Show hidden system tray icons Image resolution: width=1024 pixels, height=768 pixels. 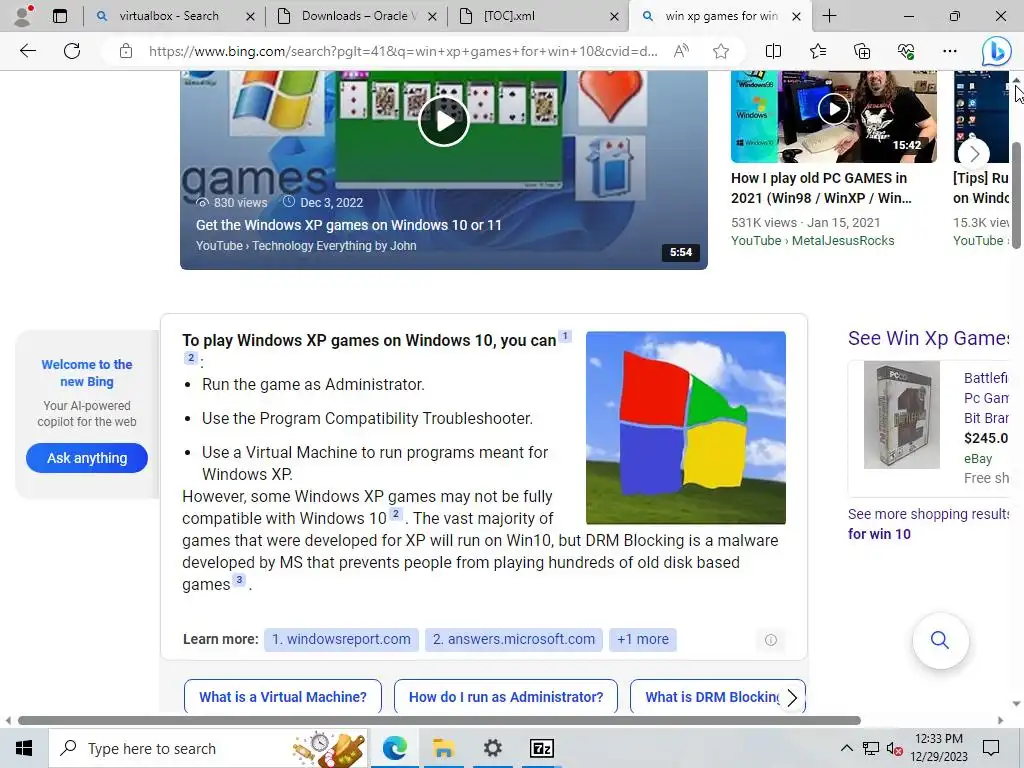tap(846, 748)
